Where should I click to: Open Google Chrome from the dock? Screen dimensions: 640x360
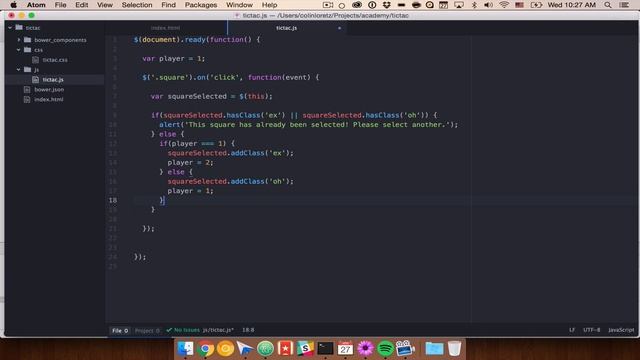coord(205,349)
